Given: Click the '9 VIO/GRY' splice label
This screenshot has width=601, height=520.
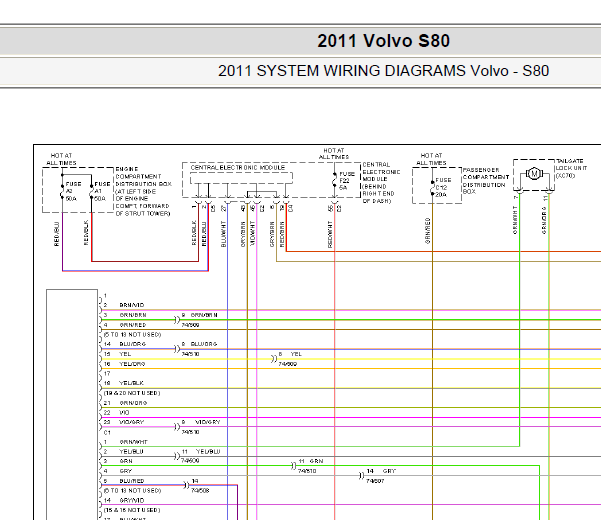Looking at the screenshot, I should click(201, 422).
